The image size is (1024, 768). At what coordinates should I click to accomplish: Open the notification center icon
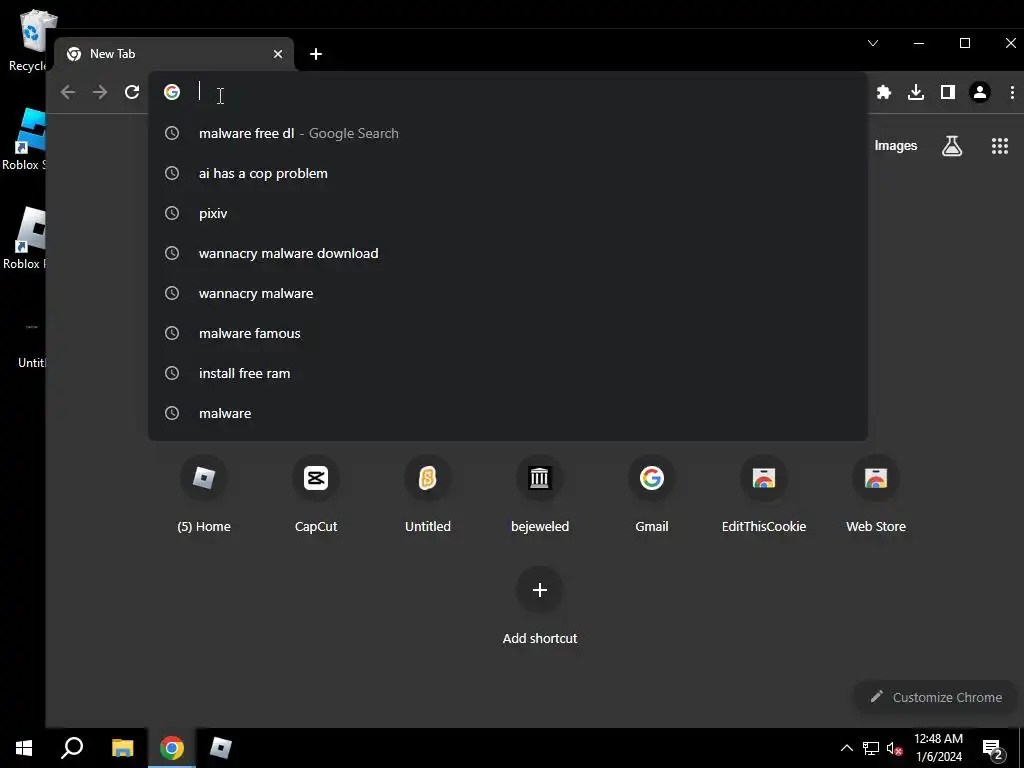click(x=993, y=748)
